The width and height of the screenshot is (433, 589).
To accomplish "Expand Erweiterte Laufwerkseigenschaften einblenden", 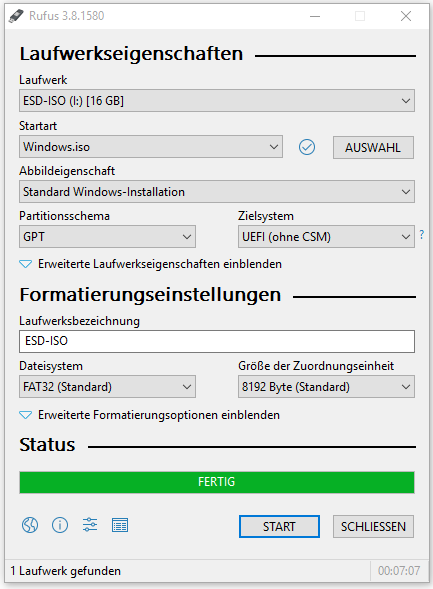I will [150, 264].
